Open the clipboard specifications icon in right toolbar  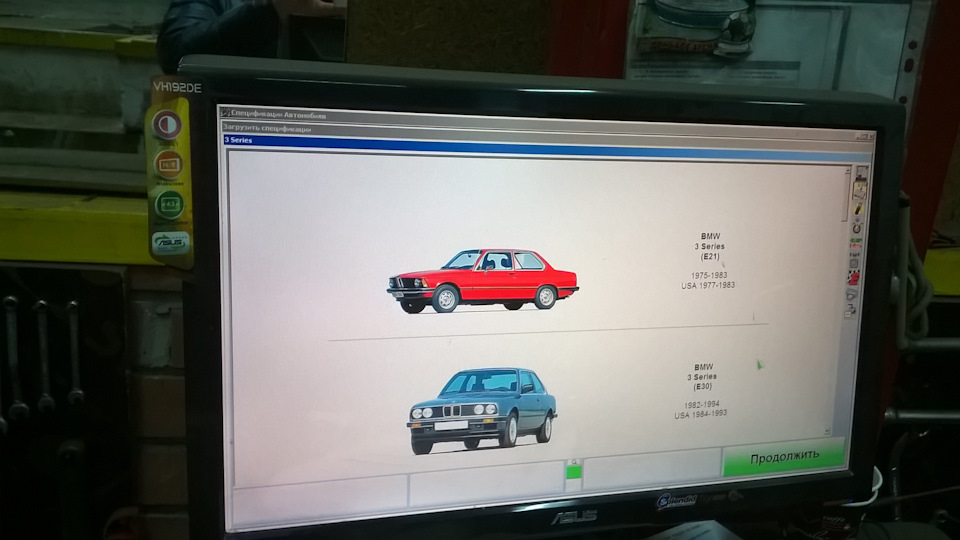(x=860, y=190)
